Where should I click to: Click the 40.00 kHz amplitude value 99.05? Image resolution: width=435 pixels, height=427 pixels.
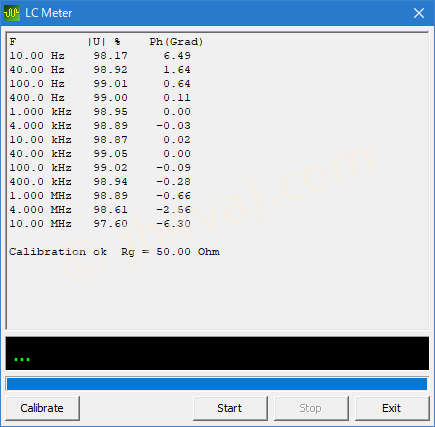coord(110,154)
